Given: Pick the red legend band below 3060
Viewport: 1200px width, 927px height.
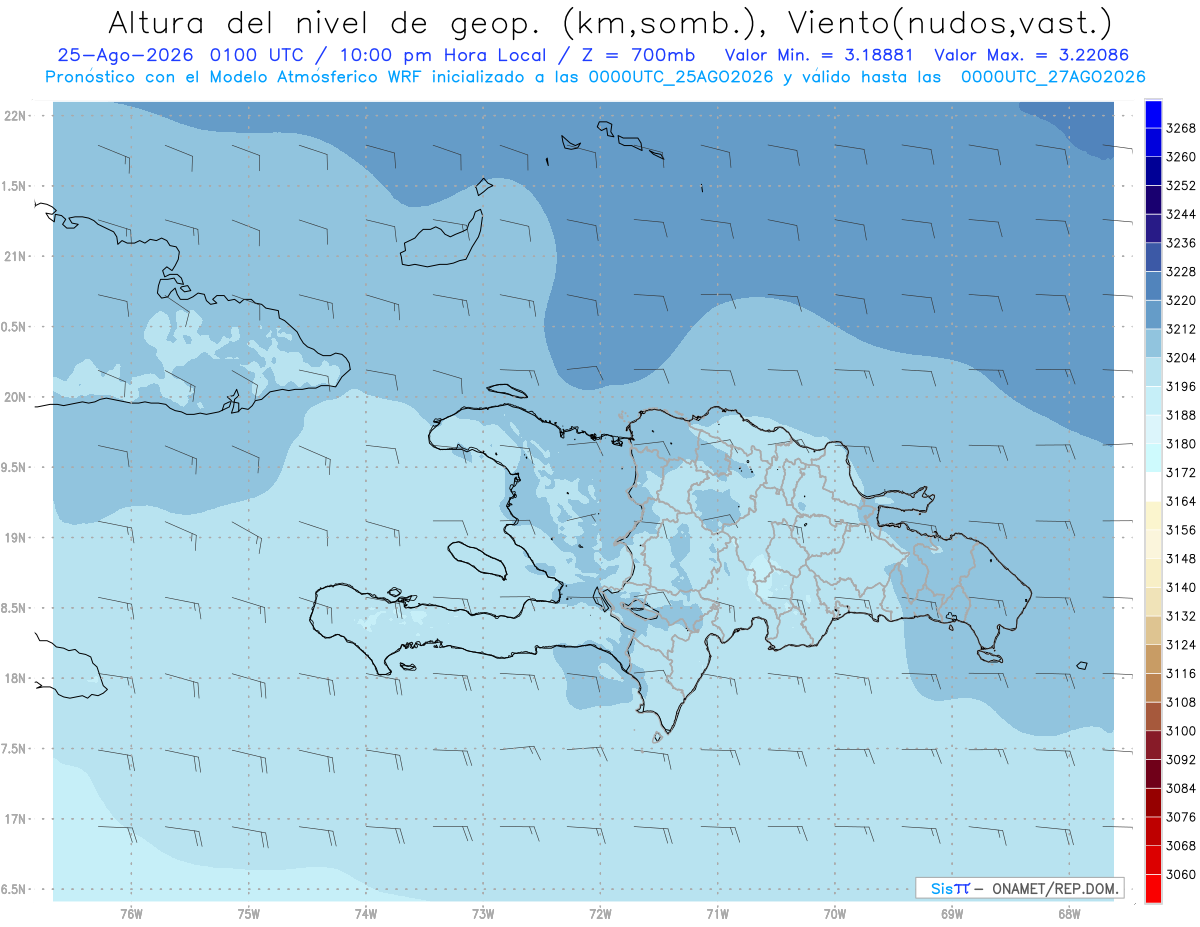Looking at the screenshot, I should tap(1153, 888).
